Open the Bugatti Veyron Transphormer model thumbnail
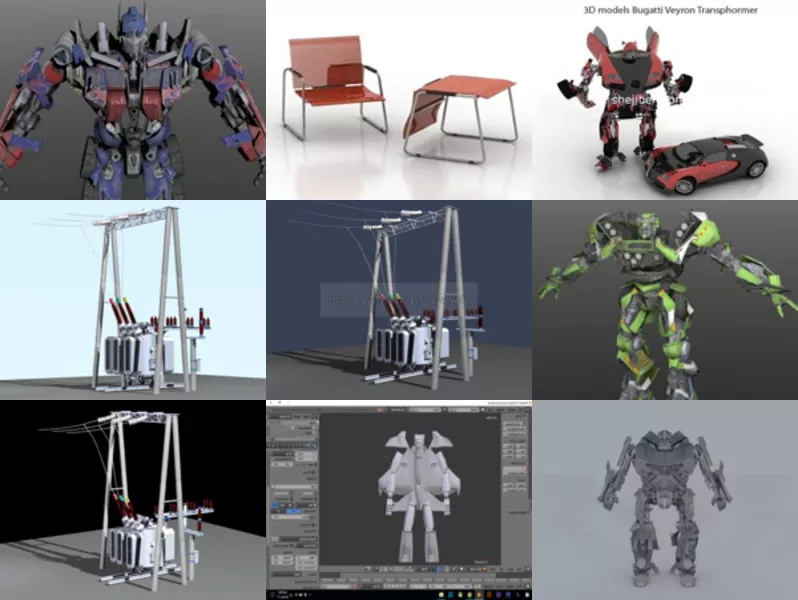 (x=665, y=99)
